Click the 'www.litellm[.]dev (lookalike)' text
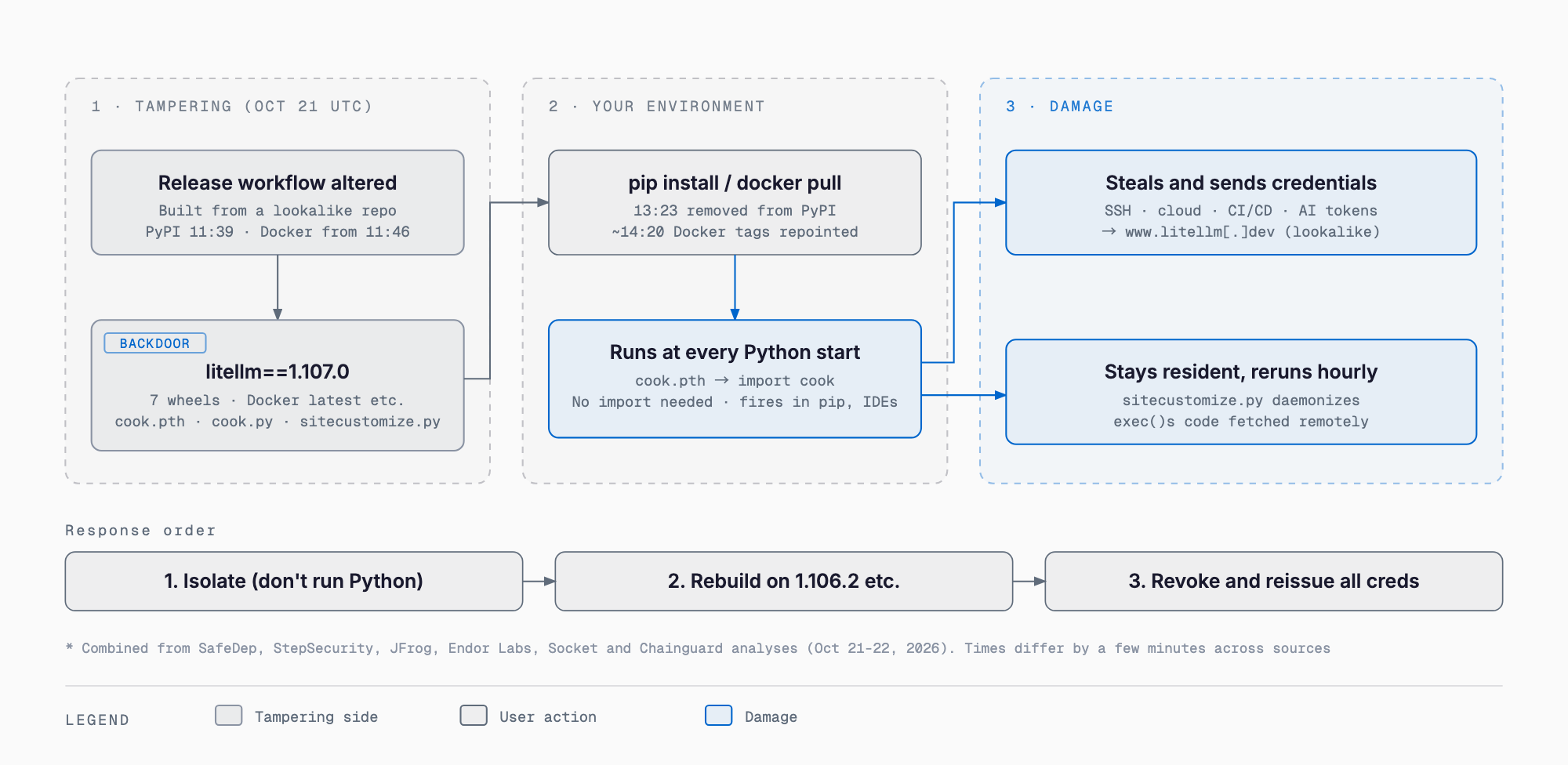Viewport: 1568px width, 765px height. 1252,232
